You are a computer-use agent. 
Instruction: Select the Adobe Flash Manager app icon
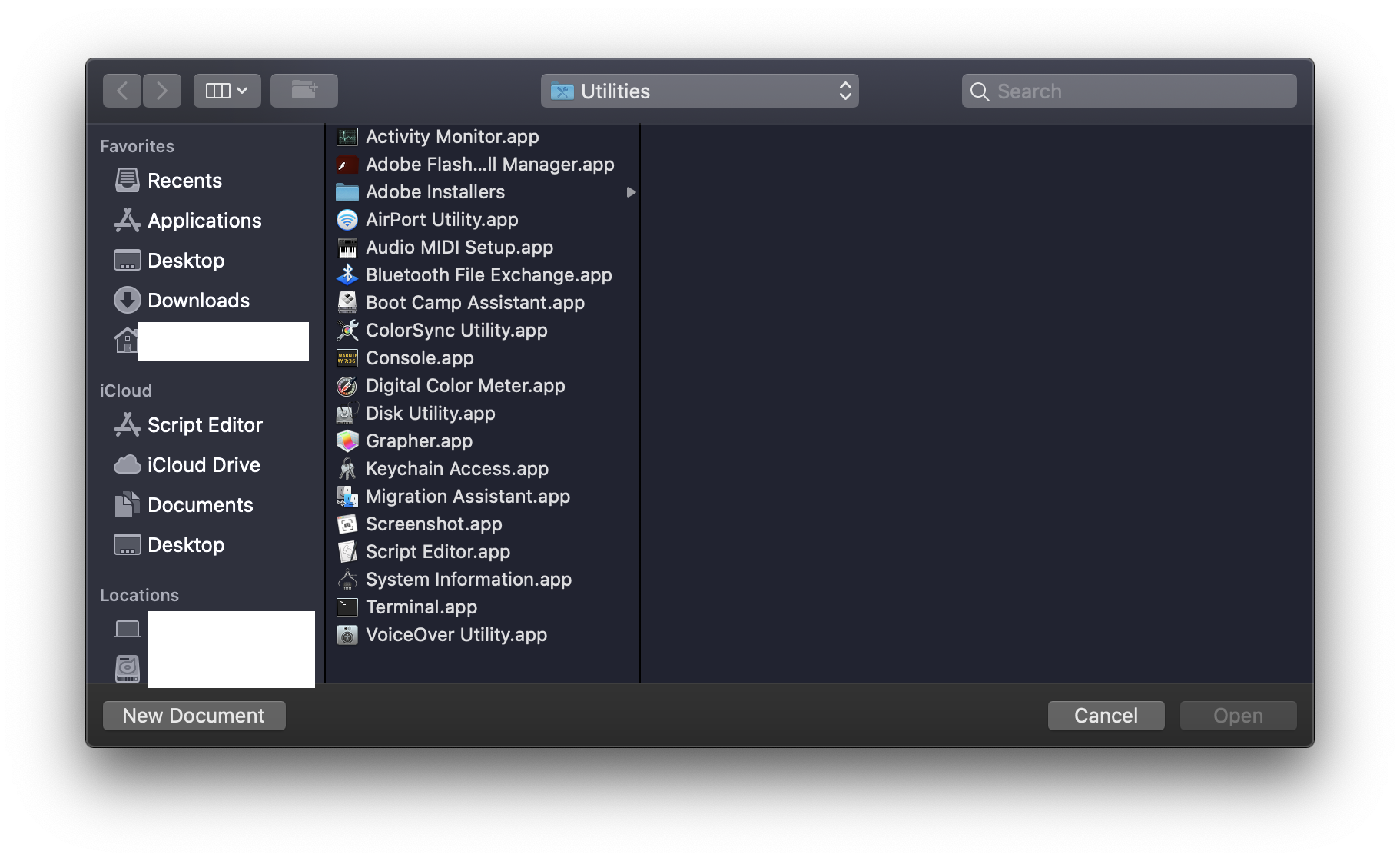(347, 165)
